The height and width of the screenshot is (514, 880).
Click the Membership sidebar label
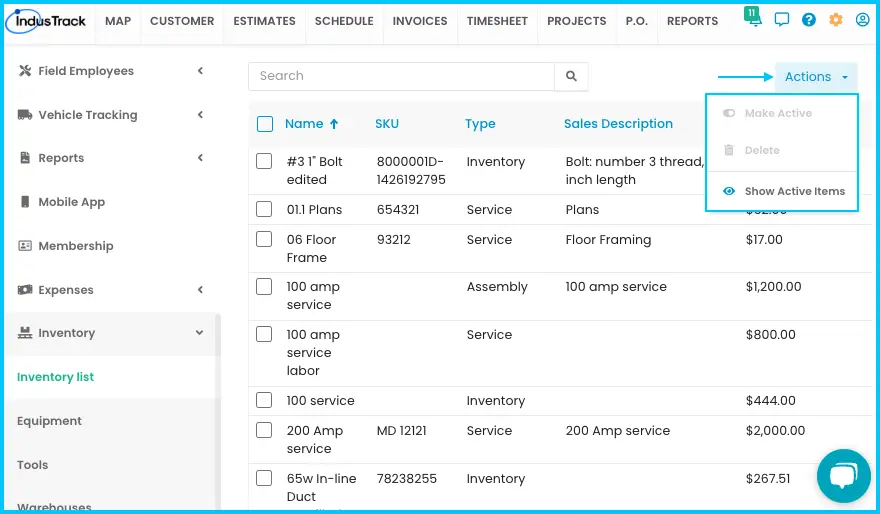tap(76, 246)
